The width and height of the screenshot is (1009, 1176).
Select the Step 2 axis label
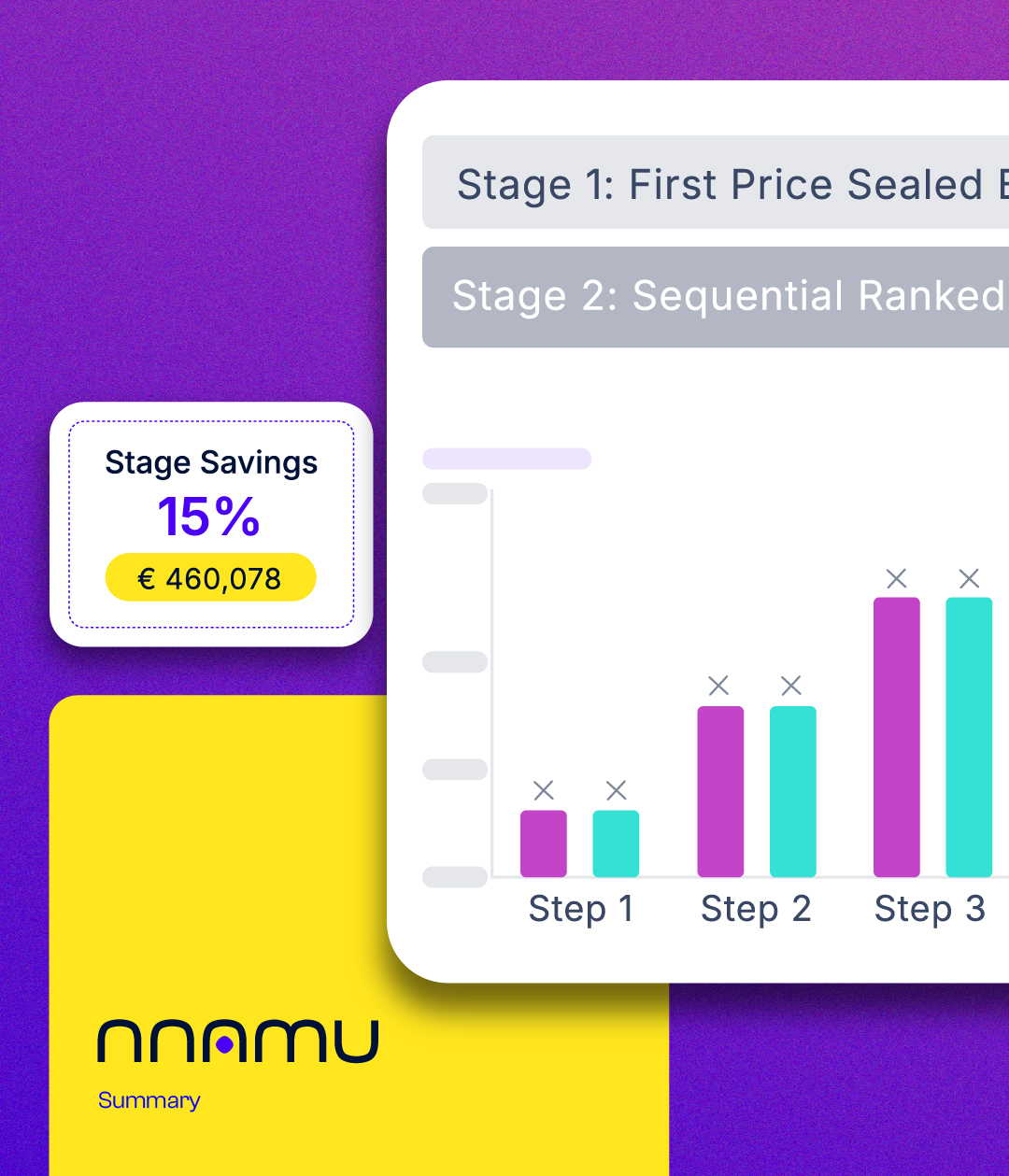pos(756,909)
